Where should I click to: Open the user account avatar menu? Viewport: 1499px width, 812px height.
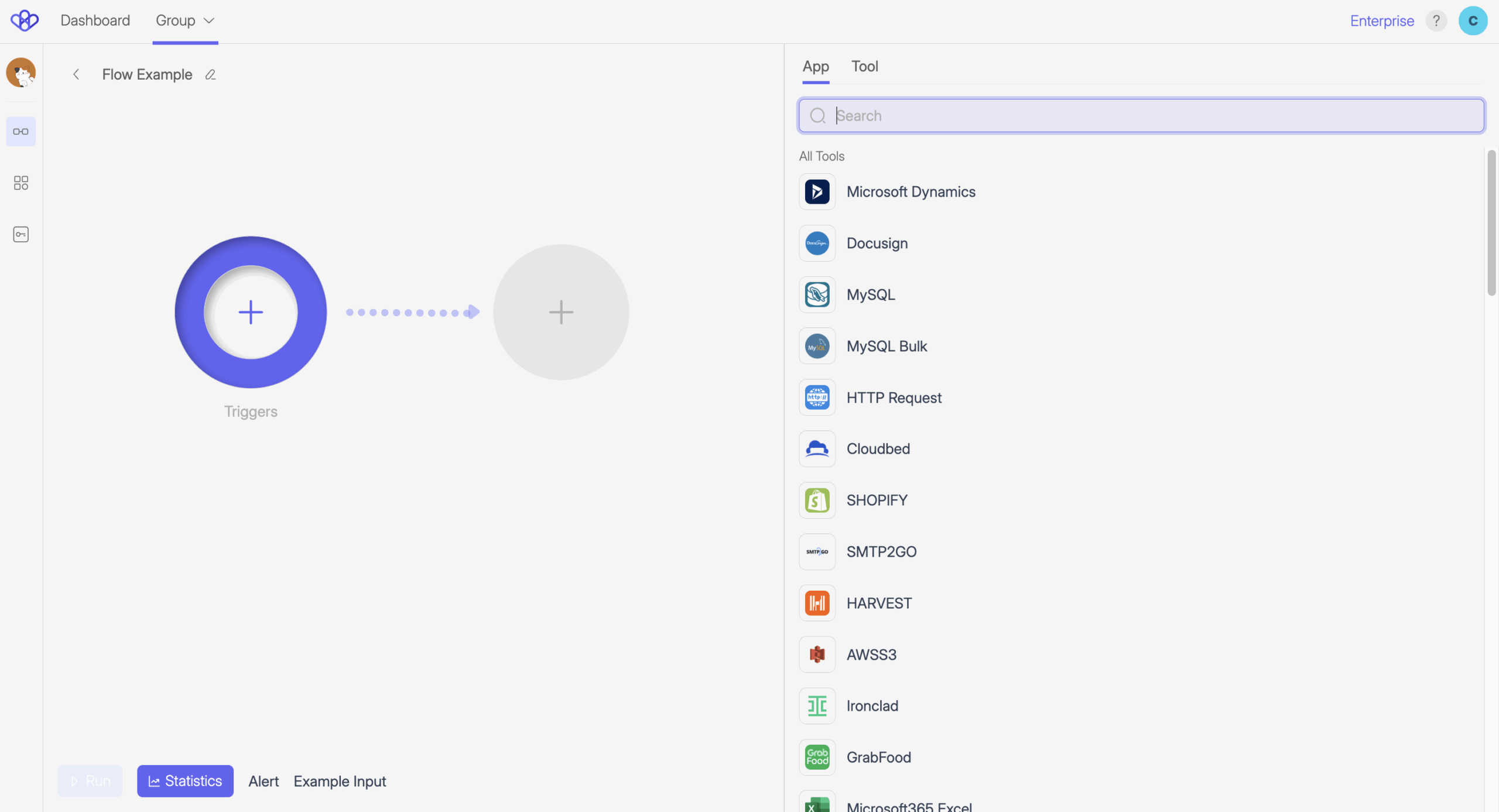pyautogui.click(x=1473, y=21)
